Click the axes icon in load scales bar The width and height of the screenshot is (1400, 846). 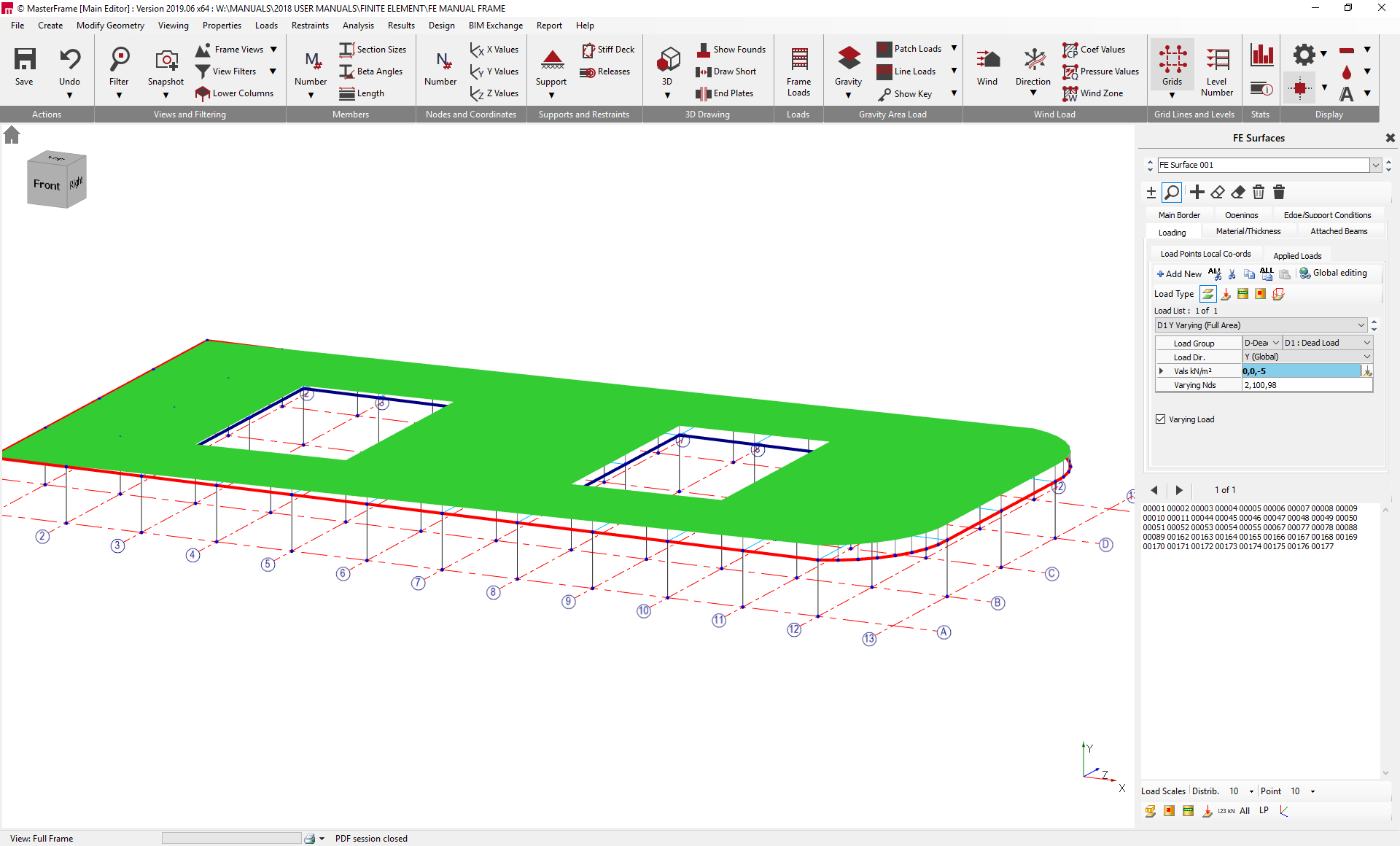point(1284,811)
